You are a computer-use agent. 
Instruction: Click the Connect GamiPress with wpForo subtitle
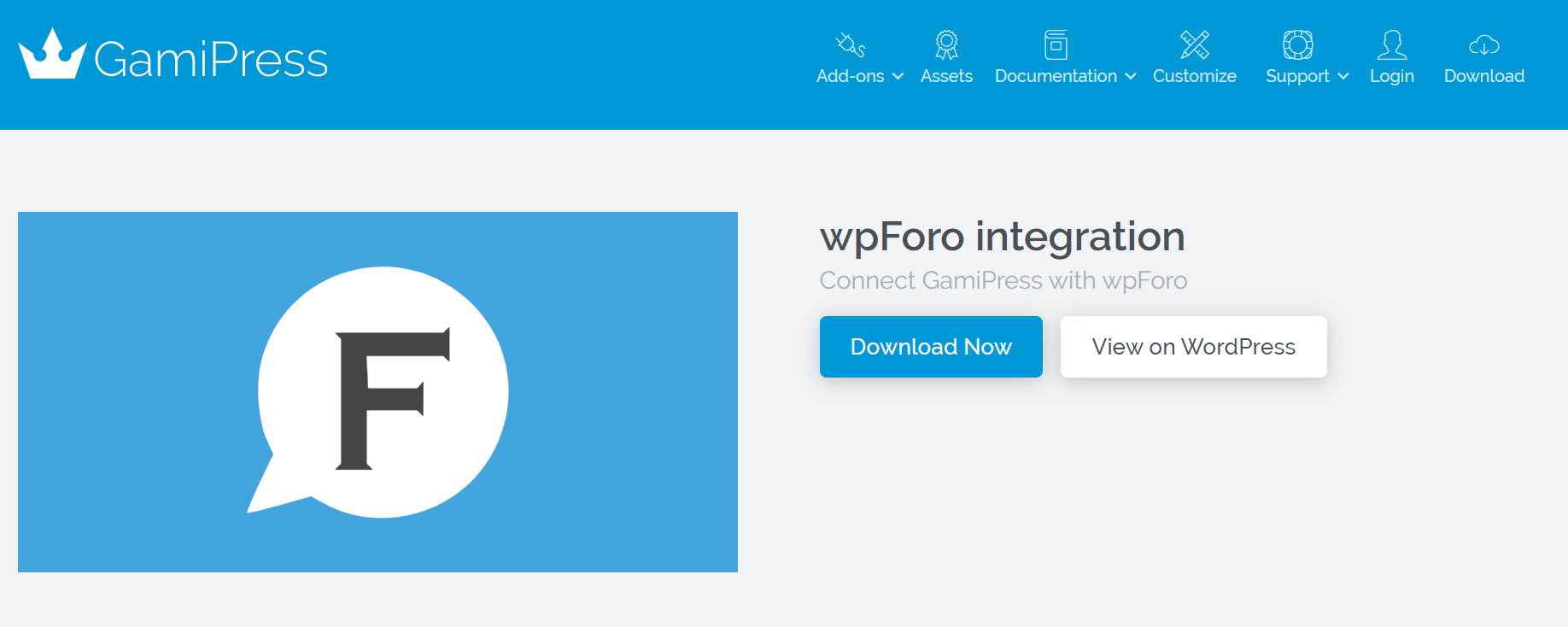[1003, 280]
